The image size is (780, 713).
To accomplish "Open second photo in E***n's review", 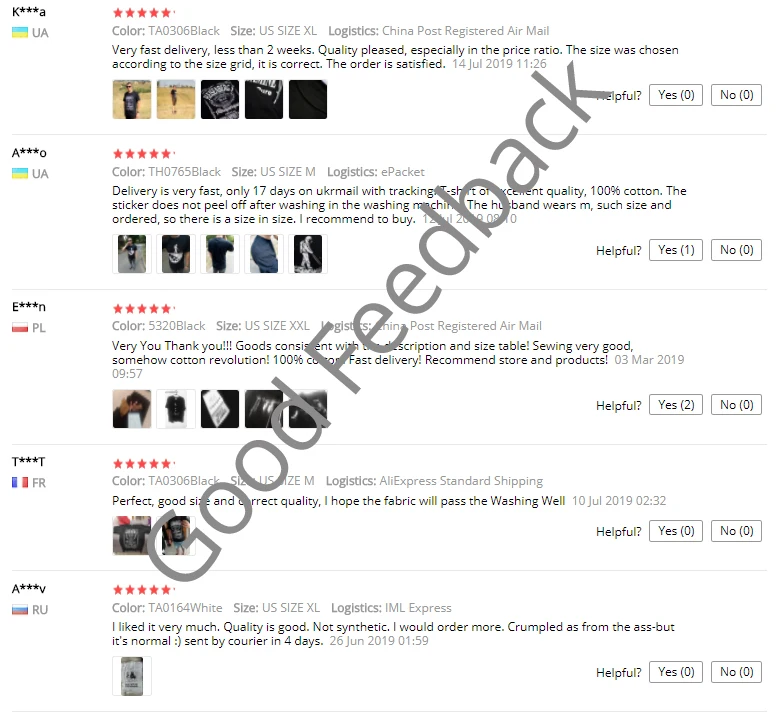I will tap(176, 409).
